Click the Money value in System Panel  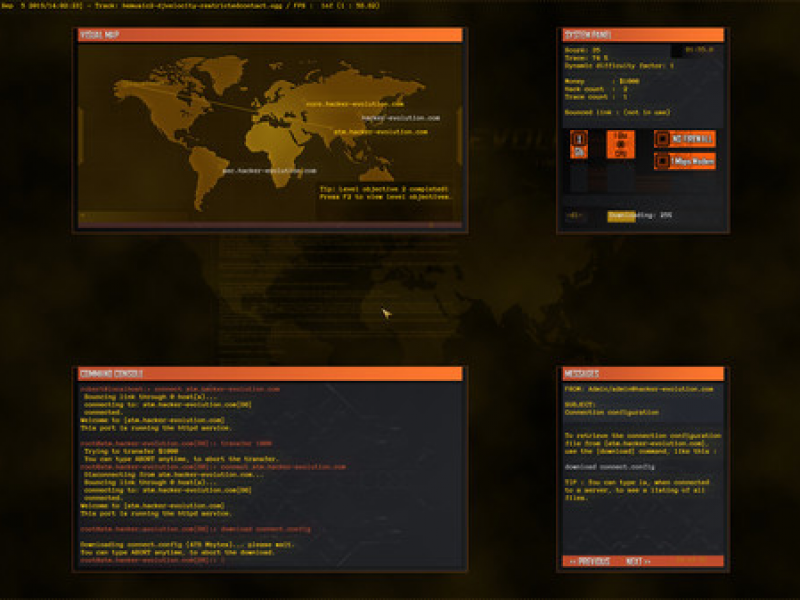tap(629, 81)
